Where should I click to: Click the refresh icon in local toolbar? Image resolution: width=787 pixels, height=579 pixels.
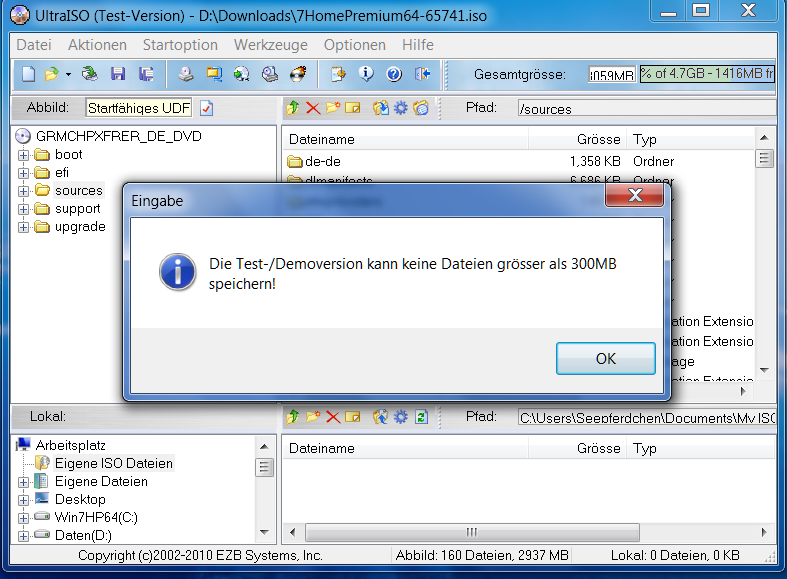pos(421,416)
